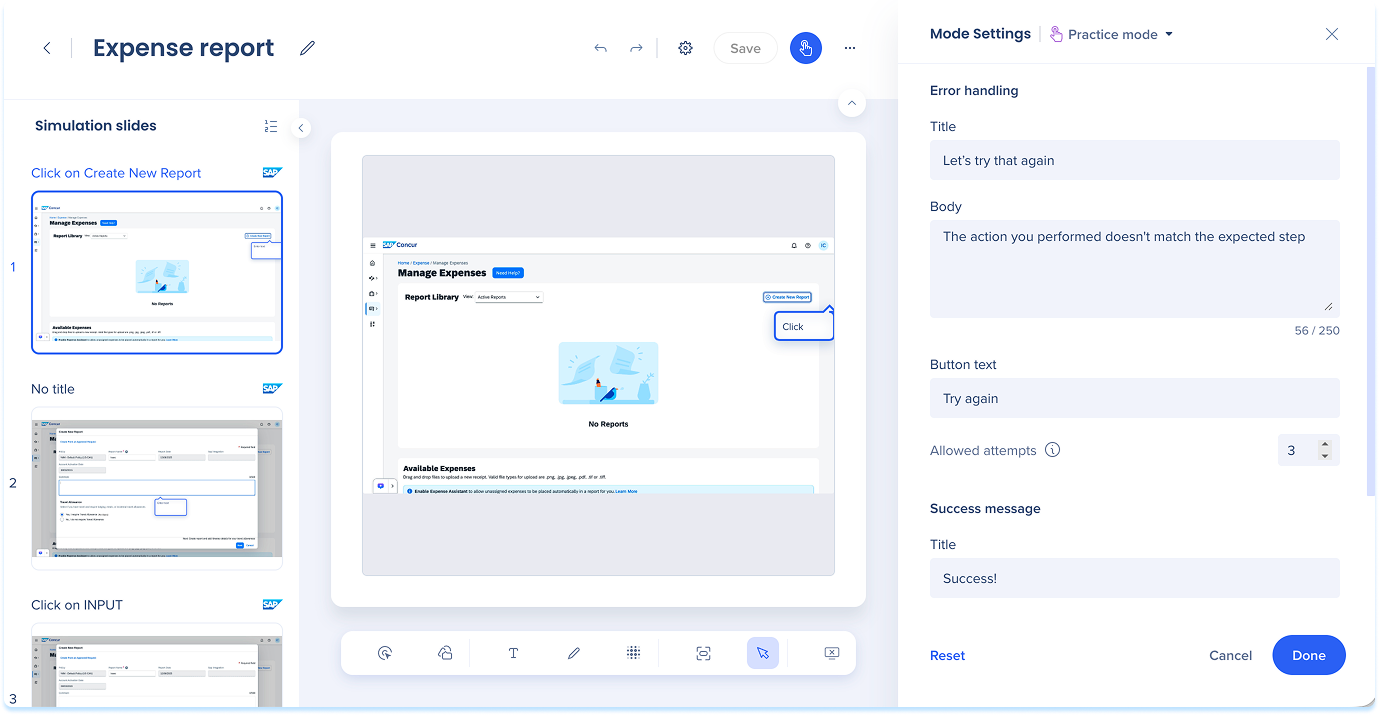Click the undo arrow
The width and height of the screenshot is (1379, 715).
(600, 48)
